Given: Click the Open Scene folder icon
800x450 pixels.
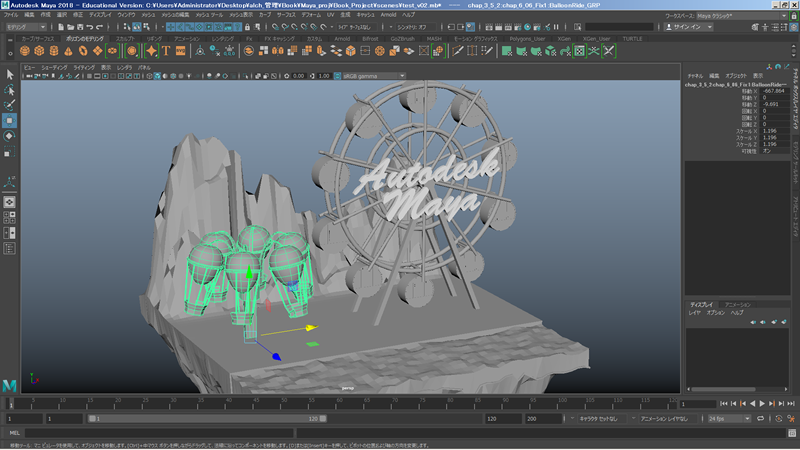Looking at the screenshot, I should [70, 27].
